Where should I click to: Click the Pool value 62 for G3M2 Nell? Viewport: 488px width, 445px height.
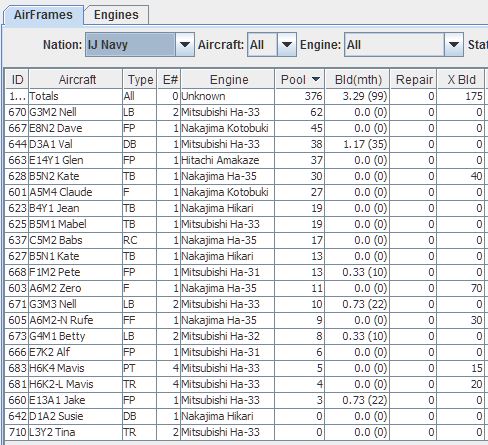(x=300, y=112)
